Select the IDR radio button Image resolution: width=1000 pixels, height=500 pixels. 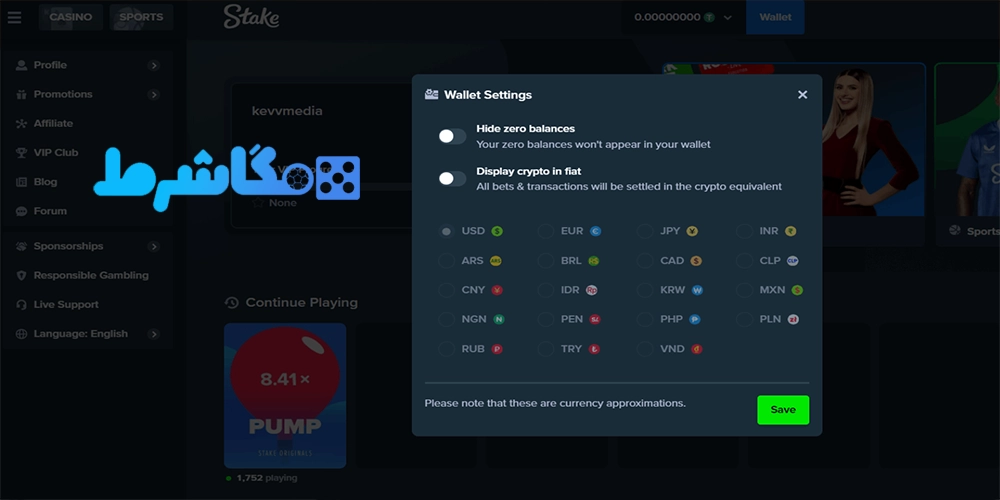tap(545, 290)
